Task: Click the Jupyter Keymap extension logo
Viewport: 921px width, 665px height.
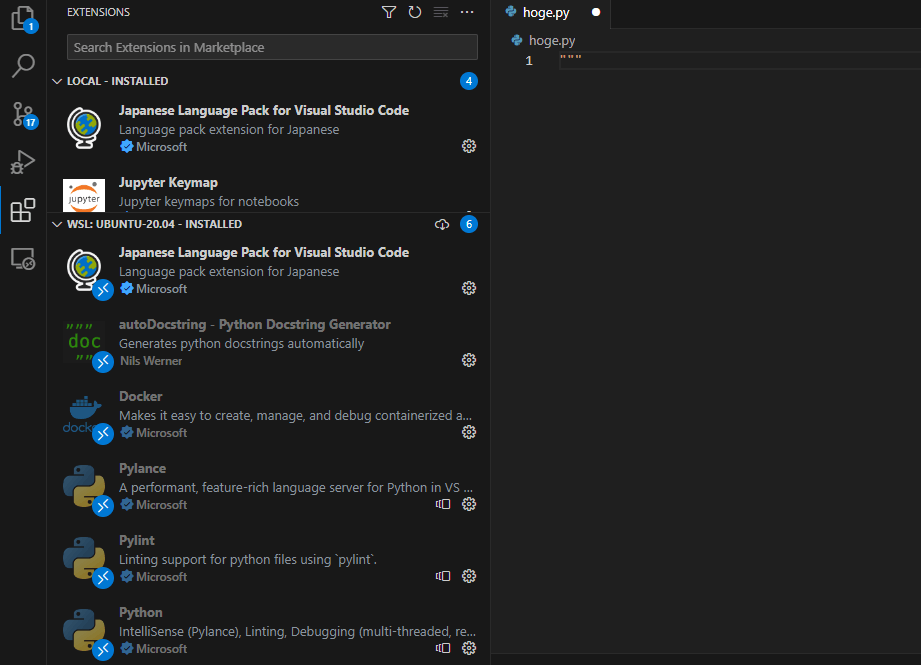Action: pyautogui.click(x=84, y=195)
